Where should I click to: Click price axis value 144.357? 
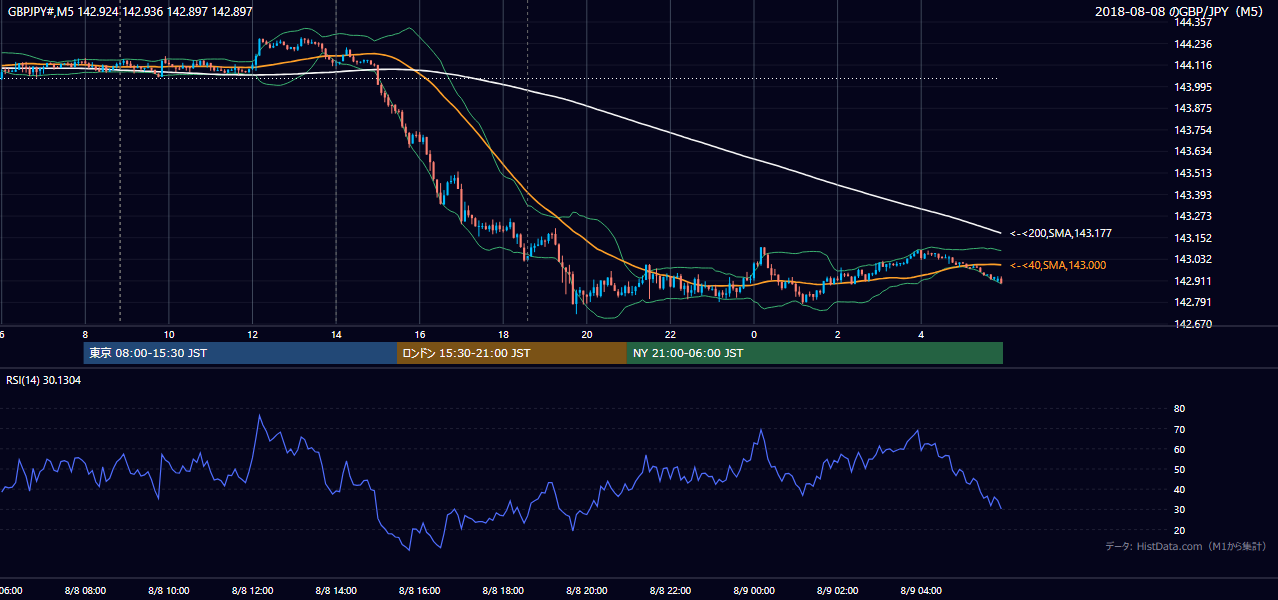(1193, 22)
